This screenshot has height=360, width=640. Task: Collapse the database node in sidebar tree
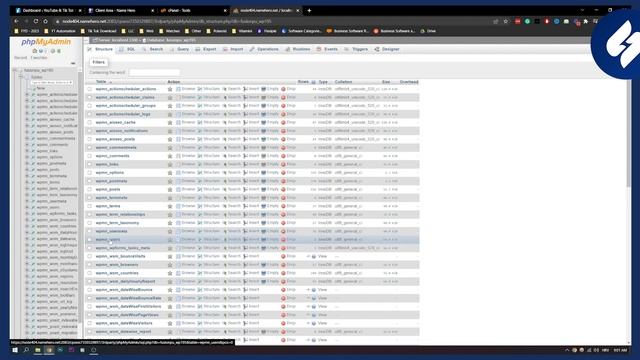[15, 70]
